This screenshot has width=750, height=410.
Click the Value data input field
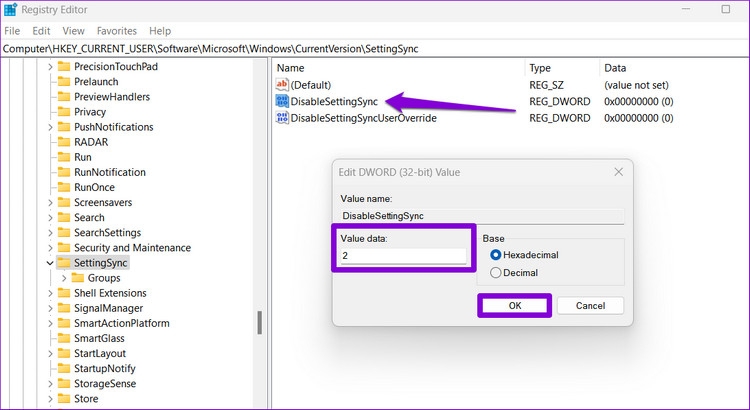pyautogui.click(x=403, y=255)
